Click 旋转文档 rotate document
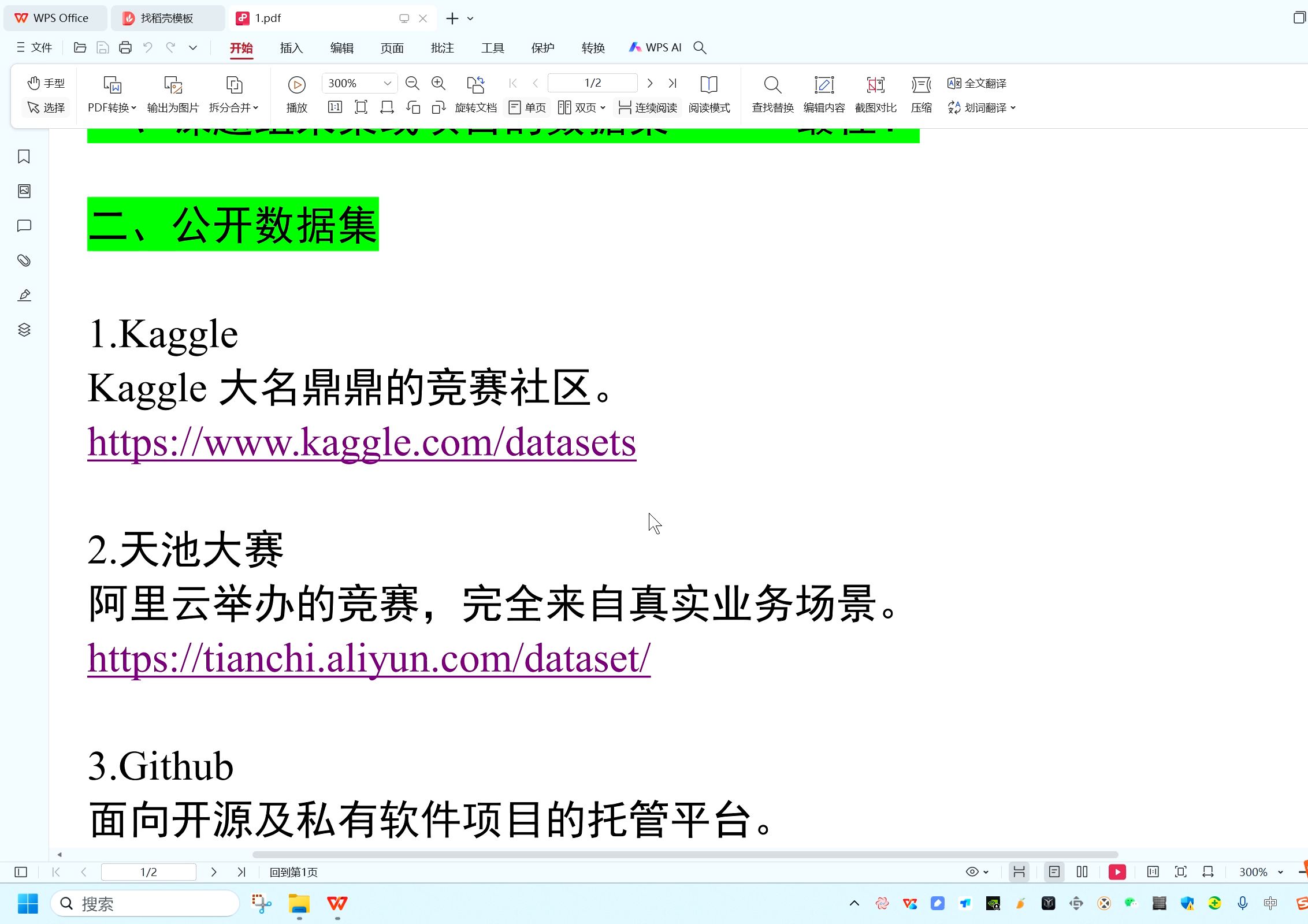Viewport: 1308px width, 924px height. pos(475,95)
